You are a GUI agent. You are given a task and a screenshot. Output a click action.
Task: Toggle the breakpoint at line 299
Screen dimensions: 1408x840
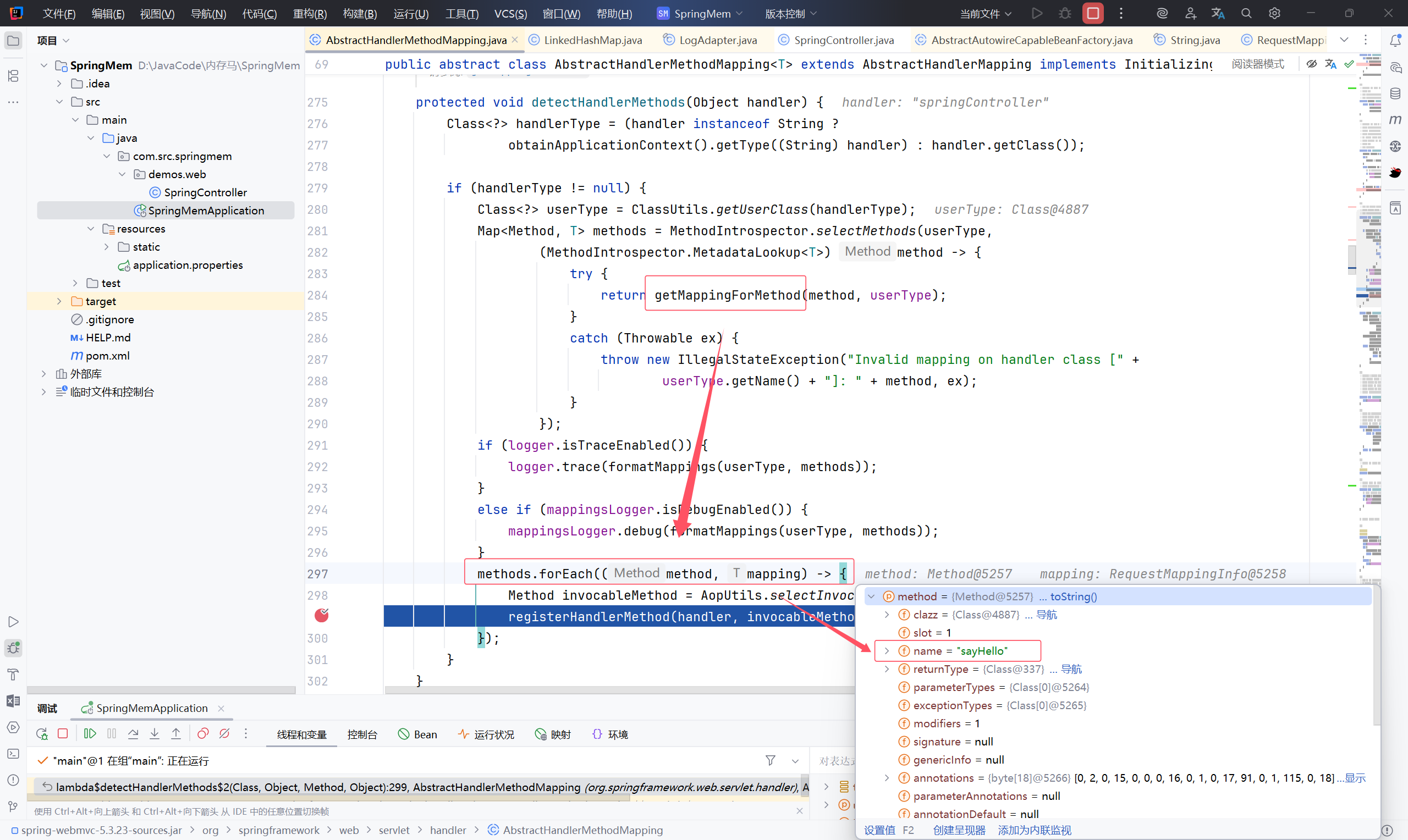coord(322,616)
